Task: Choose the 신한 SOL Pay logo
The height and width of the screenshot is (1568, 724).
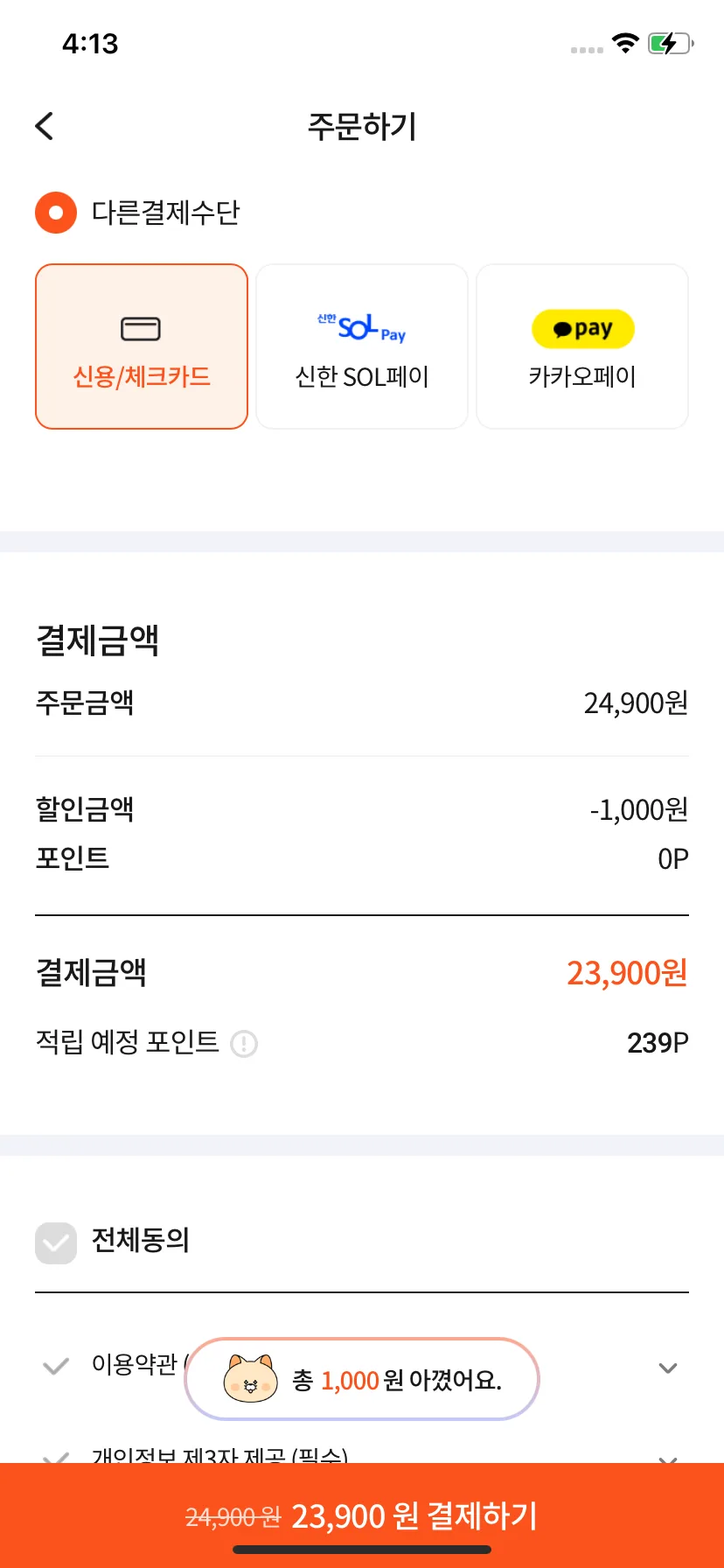Action: coord(361,328)
